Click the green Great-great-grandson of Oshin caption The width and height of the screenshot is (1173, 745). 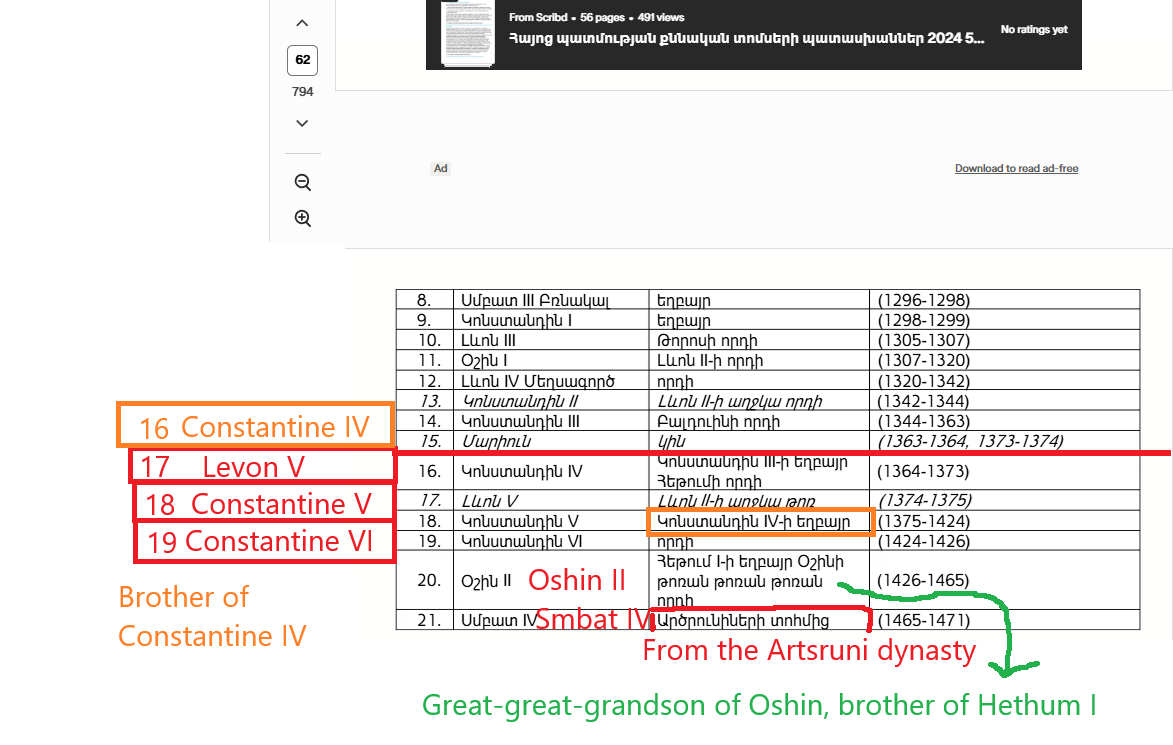[x=759, y=705]
